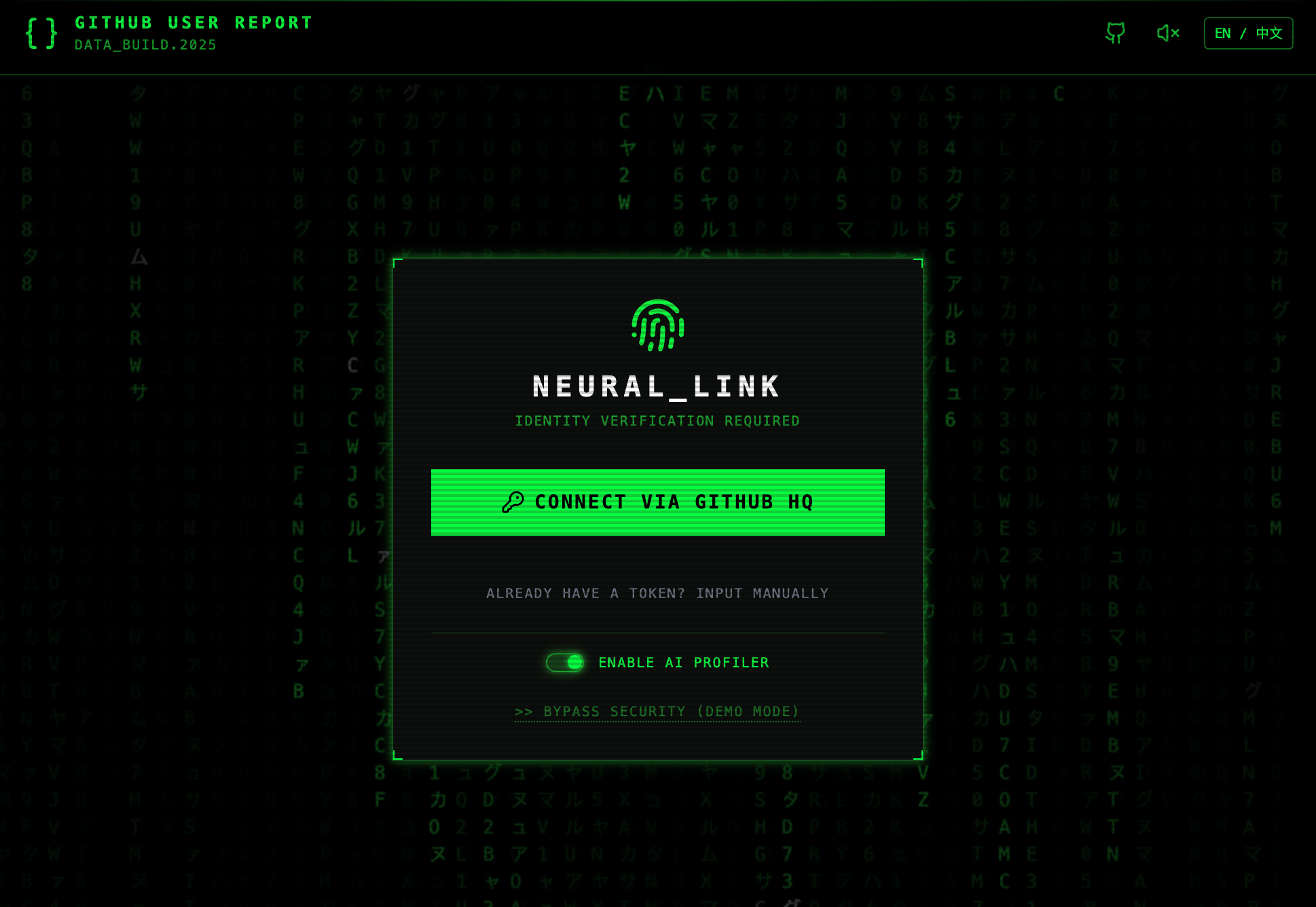1316x907 pixels.
Task: Click the NEURAL_LINK heading
Action: 657,386
